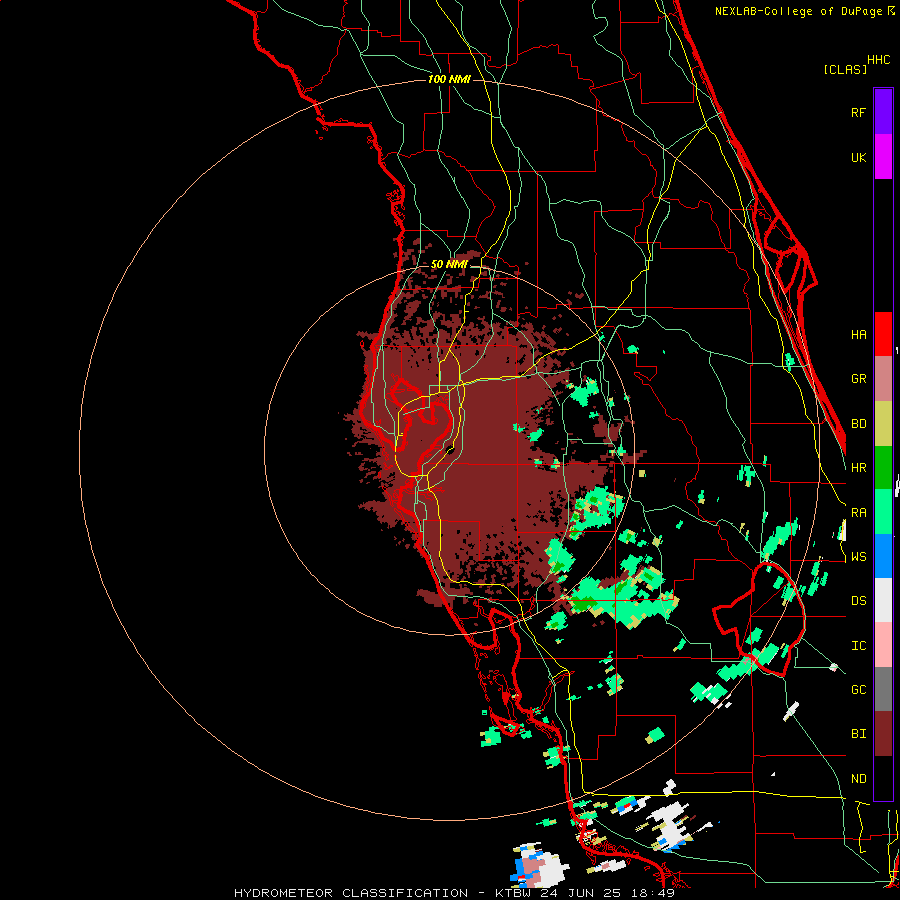Click the 50 NMI range ring label
The height and width of the screenshot is (900, 900).
point(449,265)
